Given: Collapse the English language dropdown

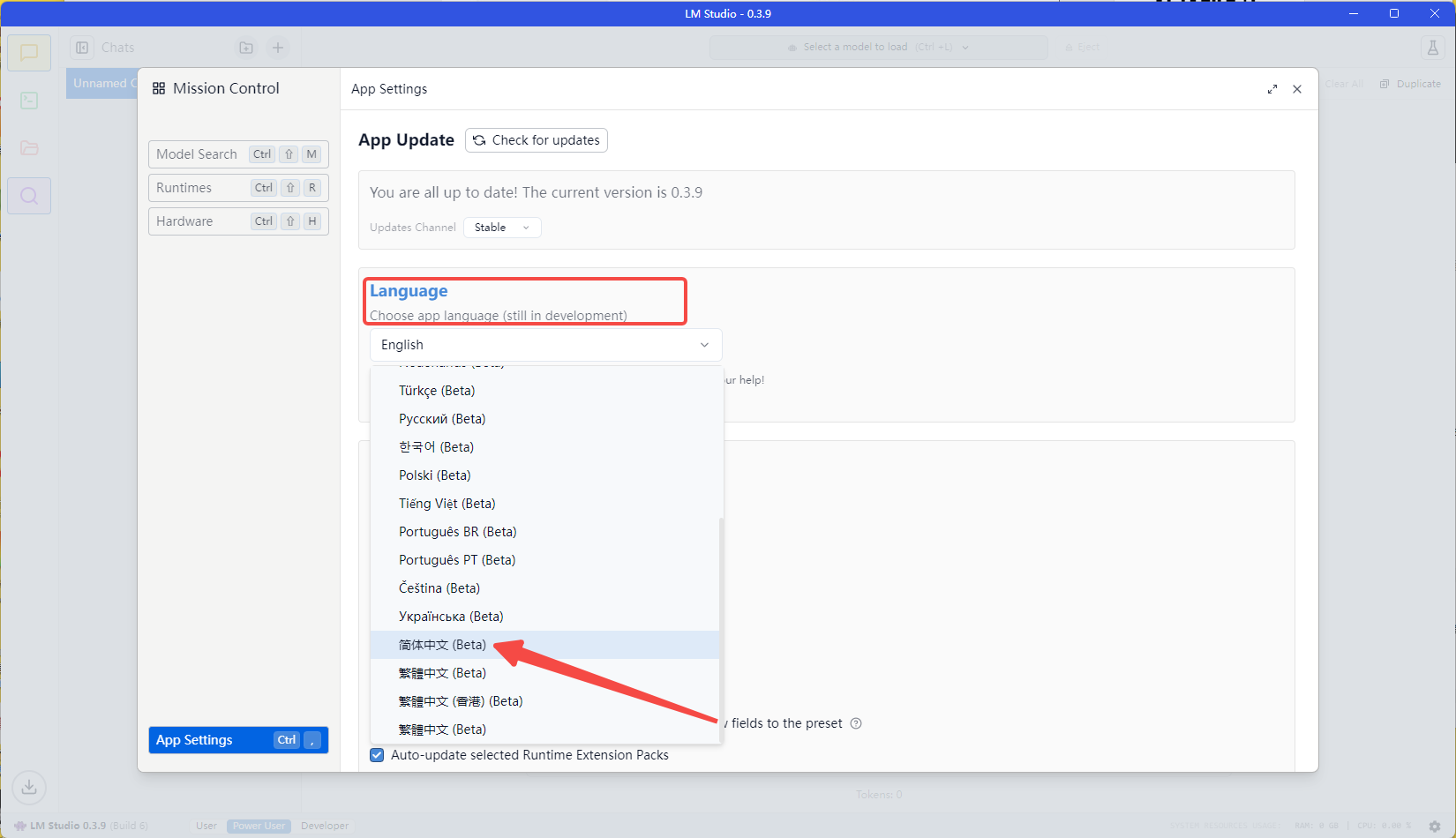Looking at the screenshot, I should tap(545, 345).
